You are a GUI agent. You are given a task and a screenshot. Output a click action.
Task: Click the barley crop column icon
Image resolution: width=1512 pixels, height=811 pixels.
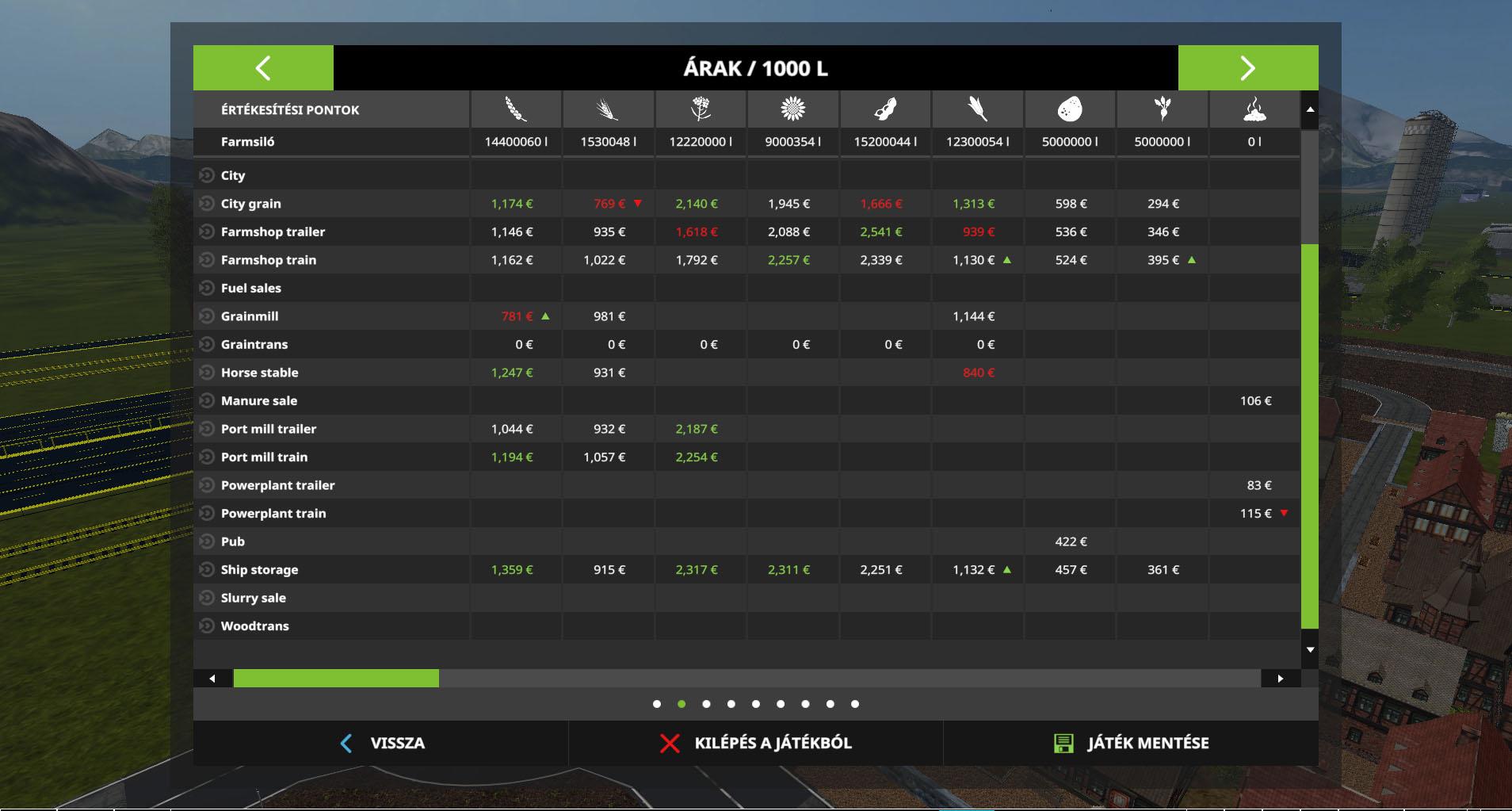(x=608, y=109)
